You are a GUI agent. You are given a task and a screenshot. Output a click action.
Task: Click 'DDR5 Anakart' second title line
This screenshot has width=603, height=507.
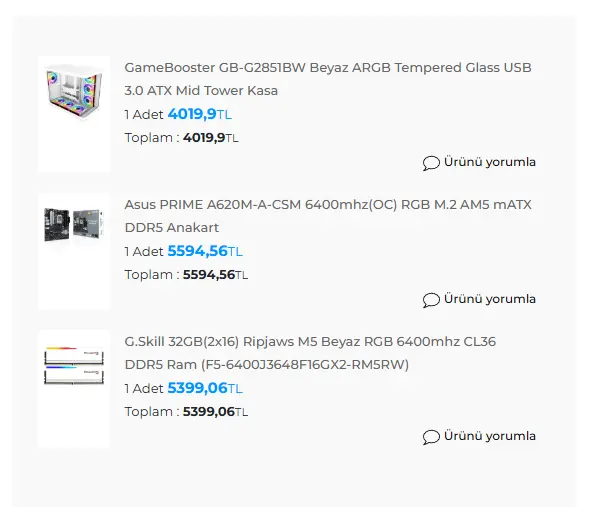[172, 228]
